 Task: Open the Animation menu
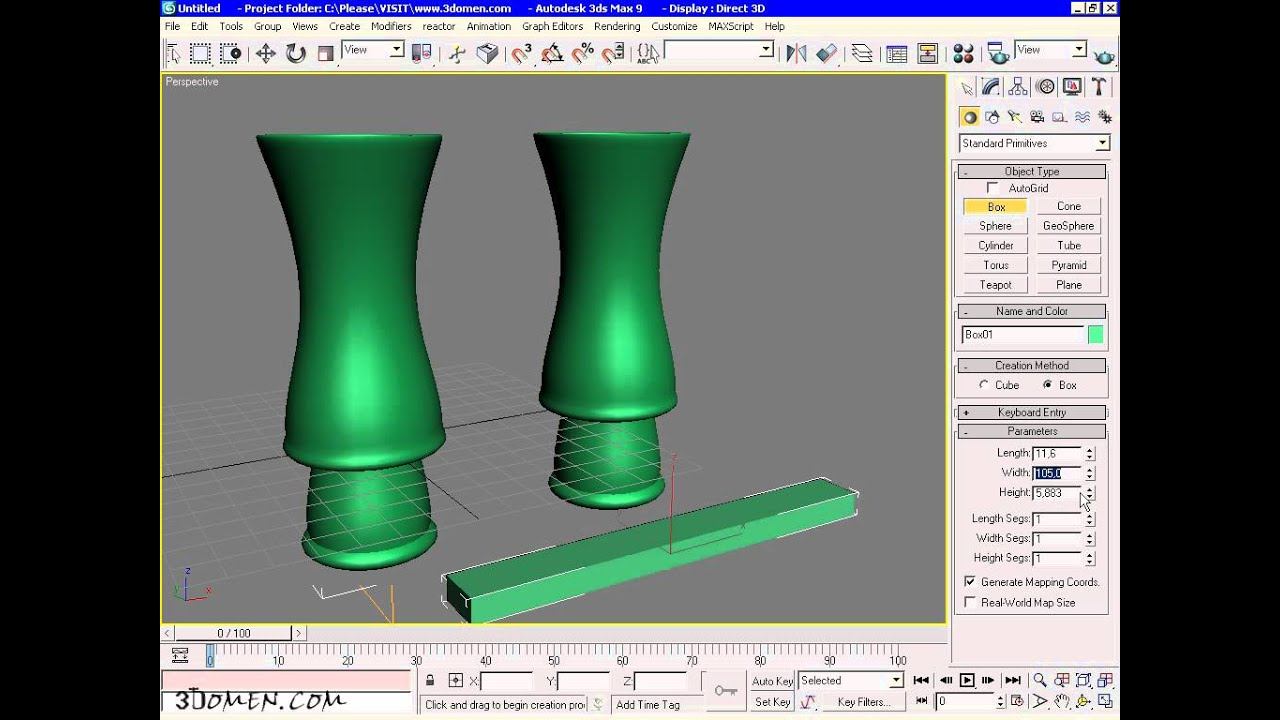(x=489, y=27)
